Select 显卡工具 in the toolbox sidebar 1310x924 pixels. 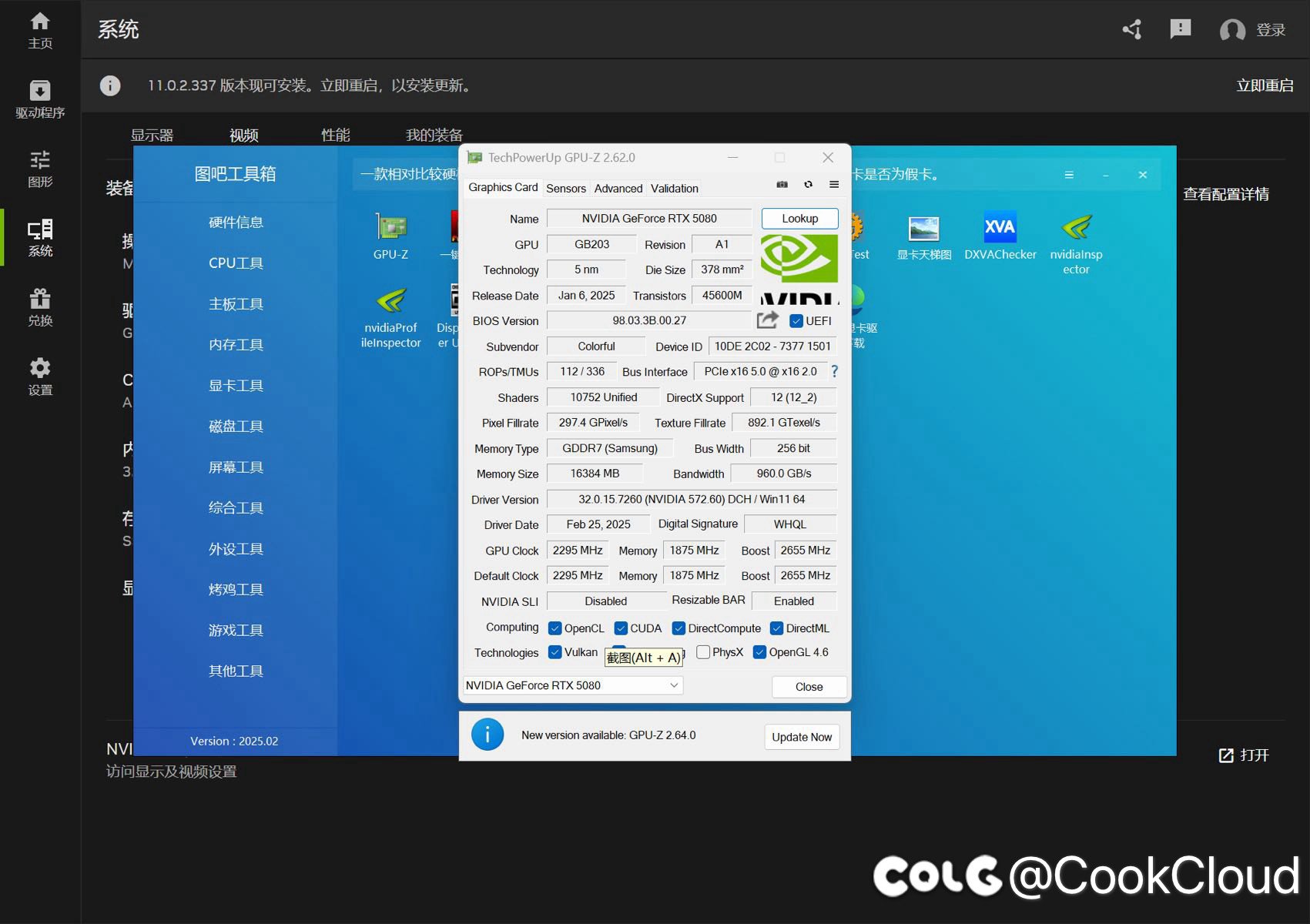coord(236,386)
